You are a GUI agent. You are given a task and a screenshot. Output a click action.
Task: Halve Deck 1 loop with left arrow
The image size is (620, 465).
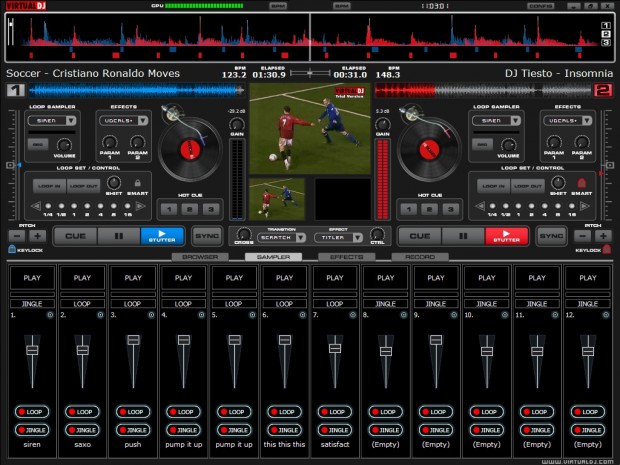36,206
